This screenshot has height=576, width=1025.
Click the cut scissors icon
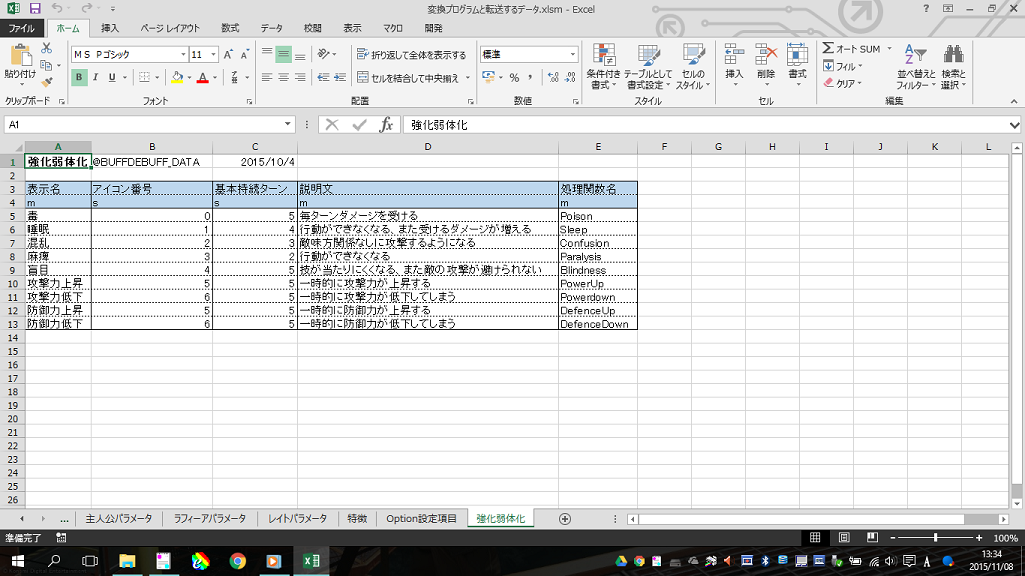[47, 48]
